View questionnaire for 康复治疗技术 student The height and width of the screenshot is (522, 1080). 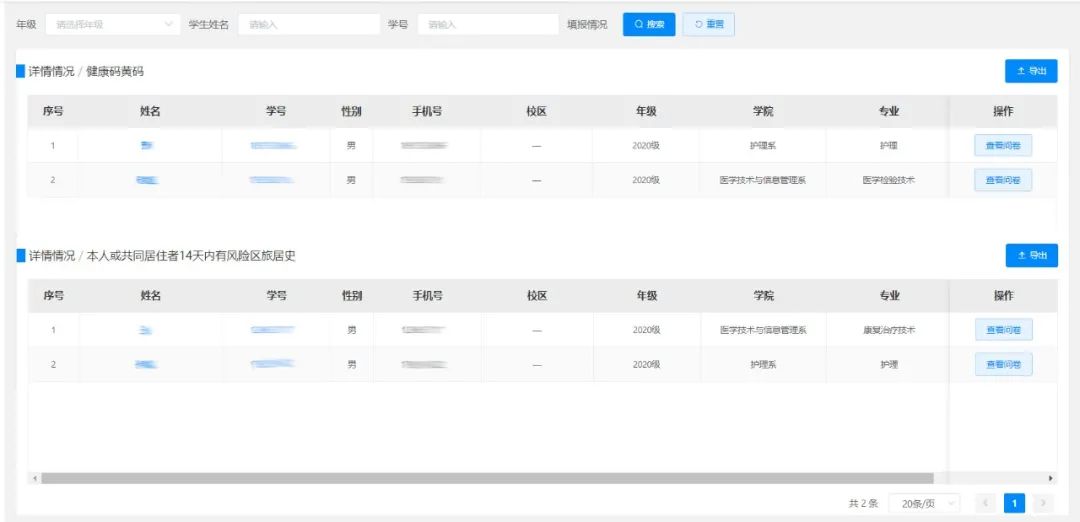[1003, 330]
